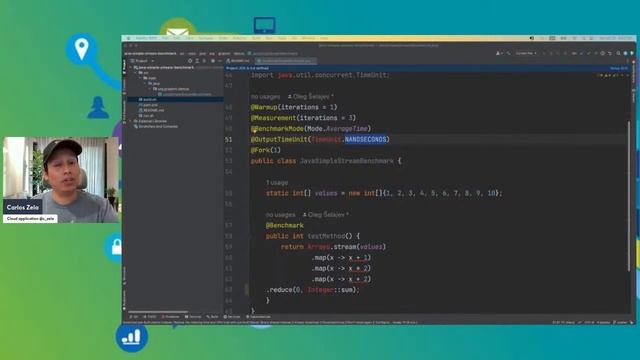640x360 pixels.
Task: Expand External Libraries node arrow
Action: [x=131, y=121]
